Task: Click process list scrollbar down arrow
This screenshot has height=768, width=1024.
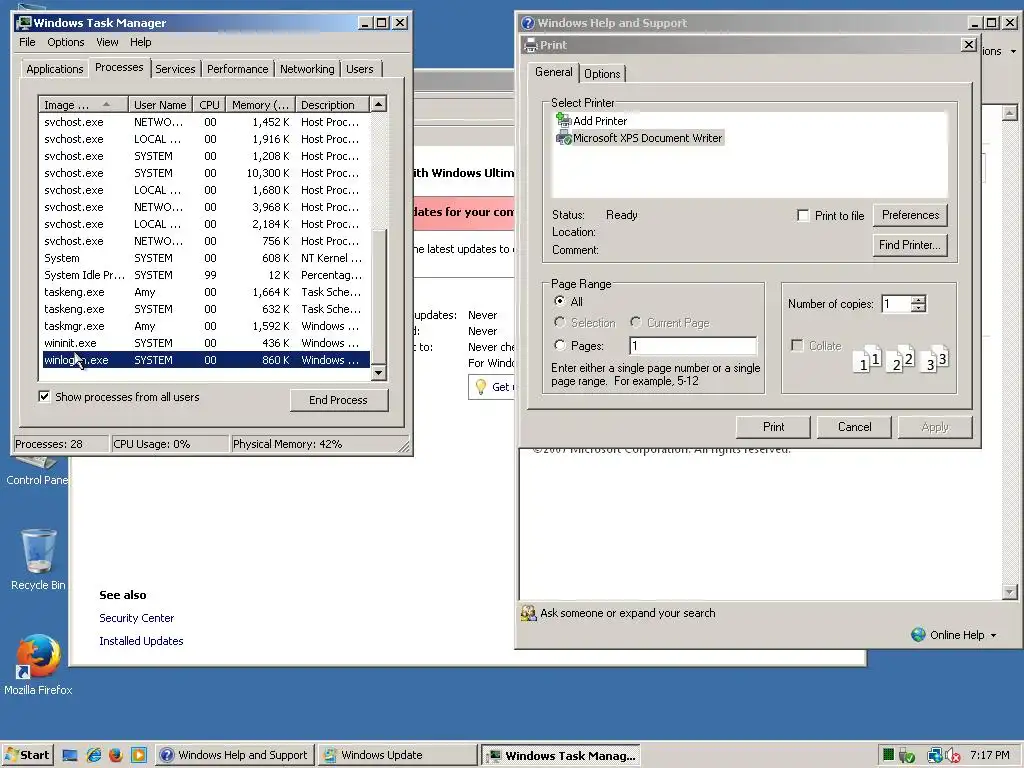Action: [378, 373]
